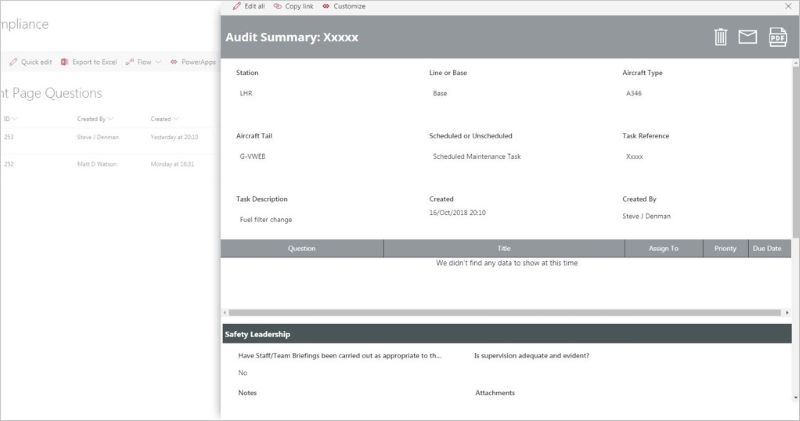Screen dimensions: 800x421
Task: Click the Quick edit pencil icon
Action: pyautogui.click(x=13, y=62)
